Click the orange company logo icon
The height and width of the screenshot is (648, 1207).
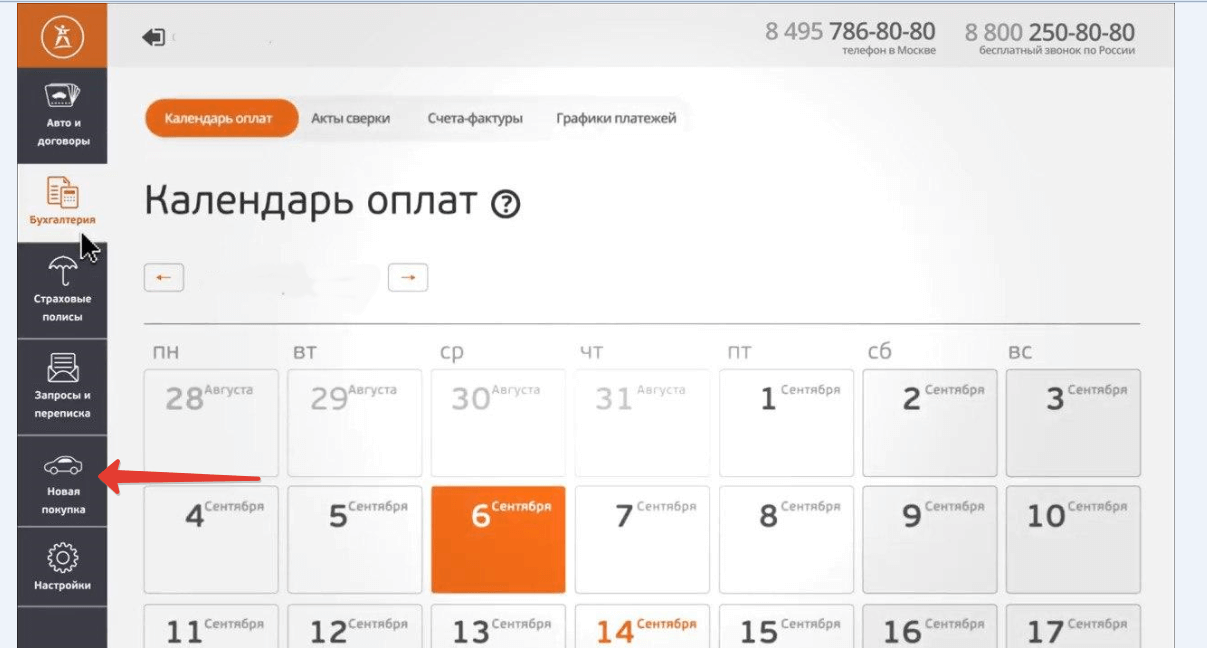(62, 37)
